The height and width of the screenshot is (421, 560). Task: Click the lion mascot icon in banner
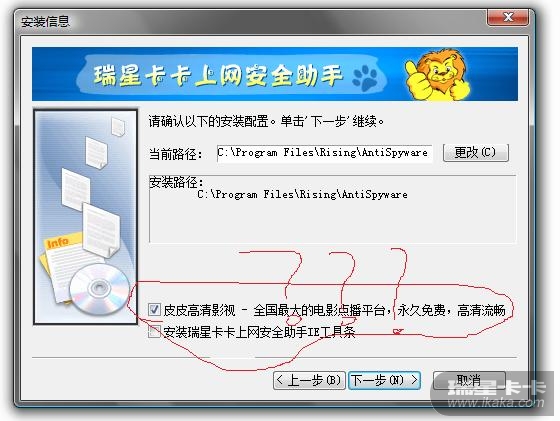(x=438, y=74)
